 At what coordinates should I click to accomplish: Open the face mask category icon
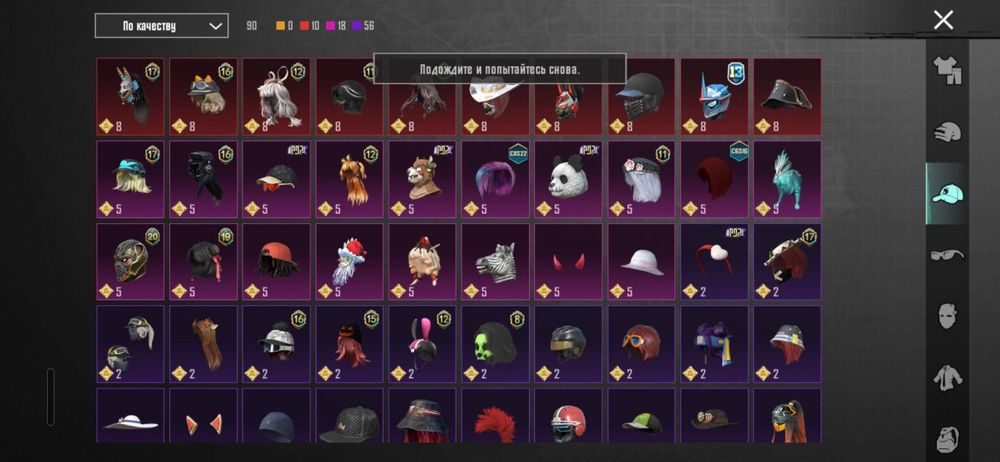947,316
